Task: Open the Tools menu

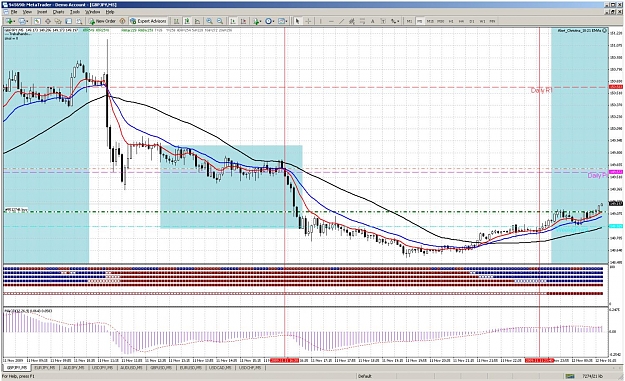Action: click(x=75, y=12)
